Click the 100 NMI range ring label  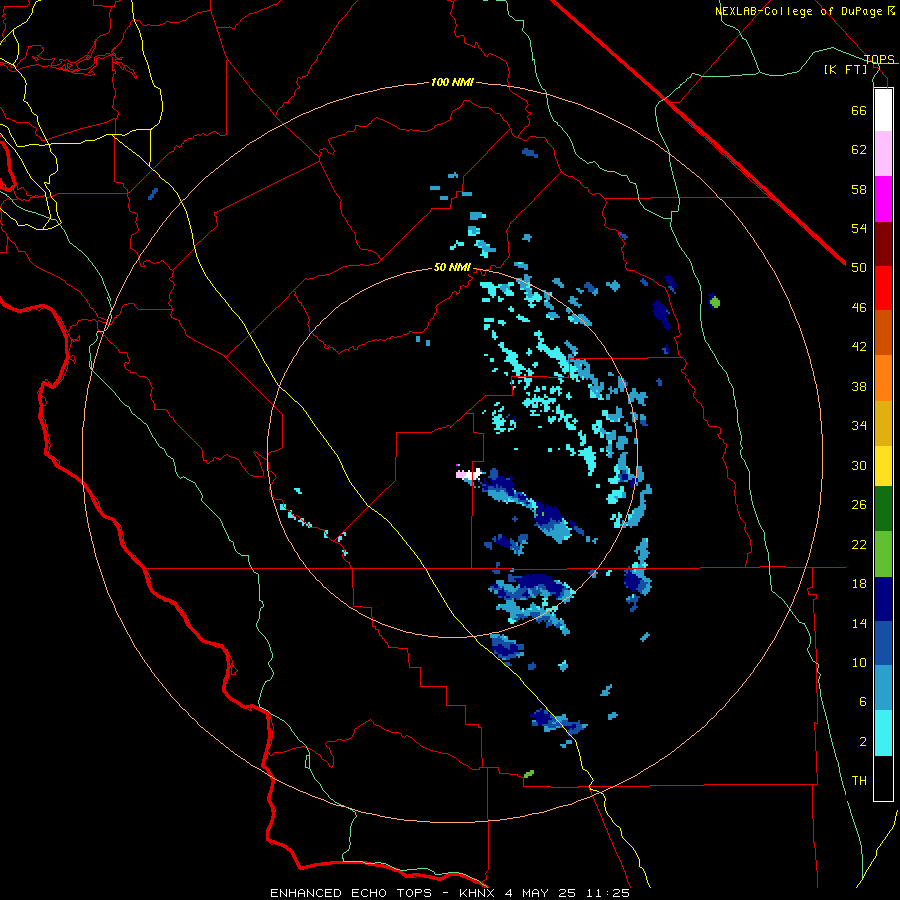(x=452, y=82)
